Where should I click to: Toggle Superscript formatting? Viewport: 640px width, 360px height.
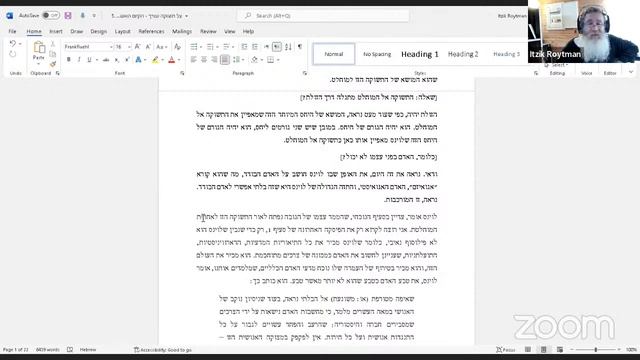127,60
